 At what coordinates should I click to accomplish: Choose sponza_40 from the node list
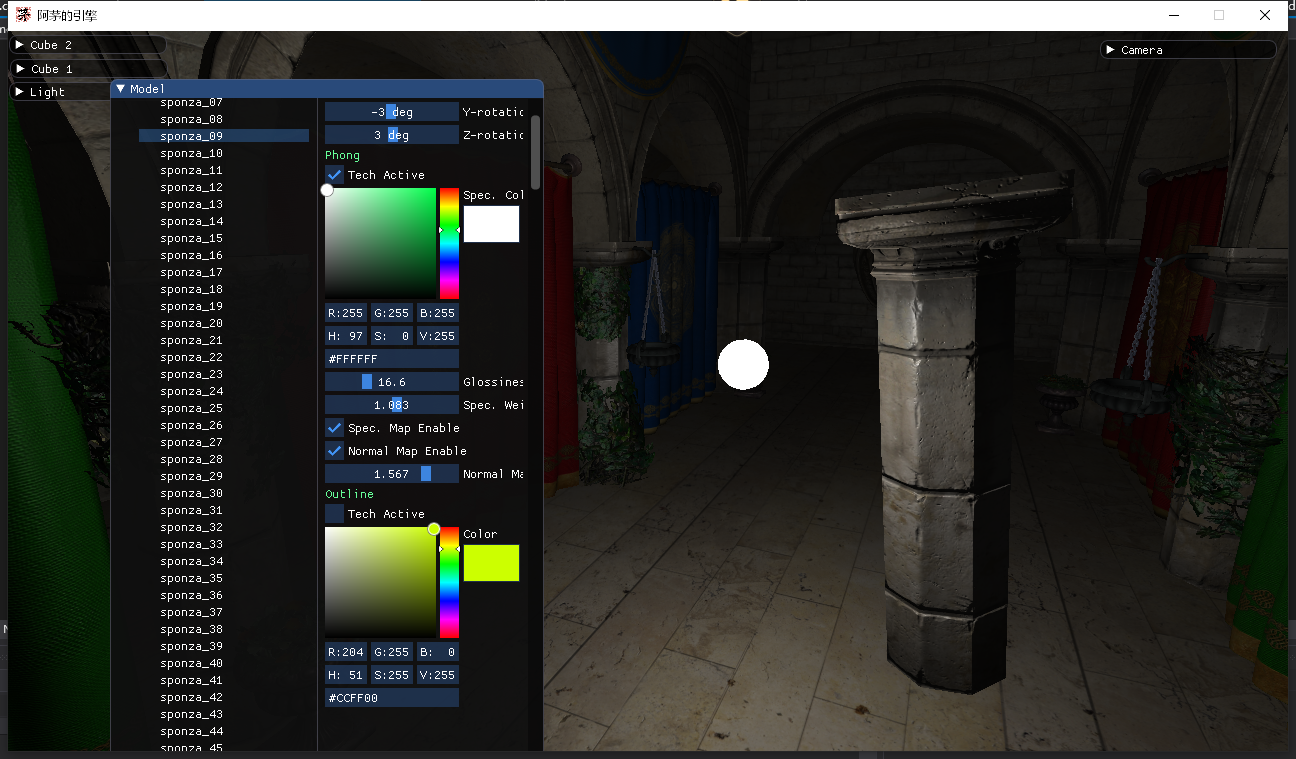[x=191, y=663]
